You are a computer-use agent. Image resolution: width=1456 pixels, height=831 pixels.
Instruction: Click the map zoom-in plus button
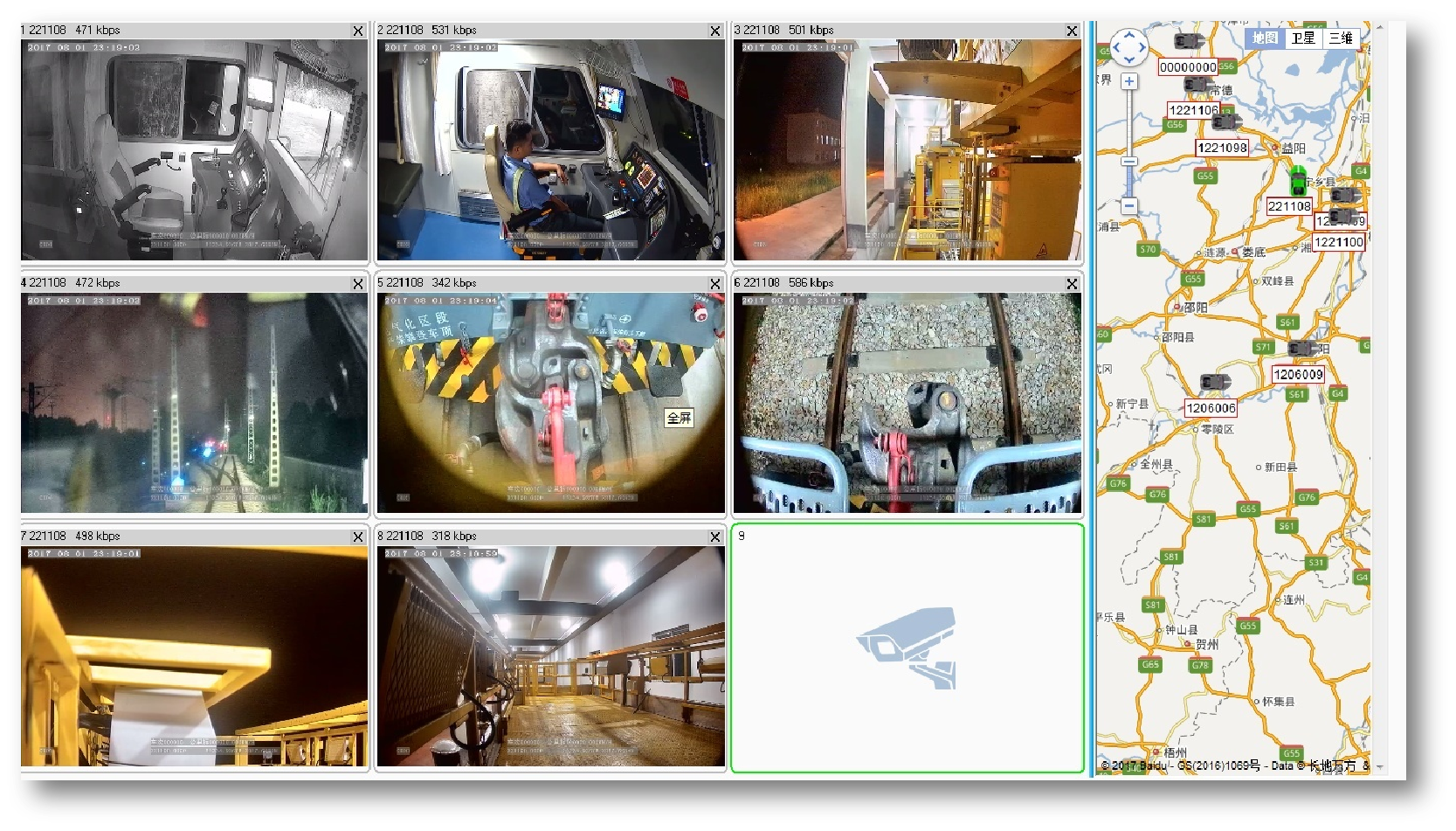click(x=1129, y=81)
